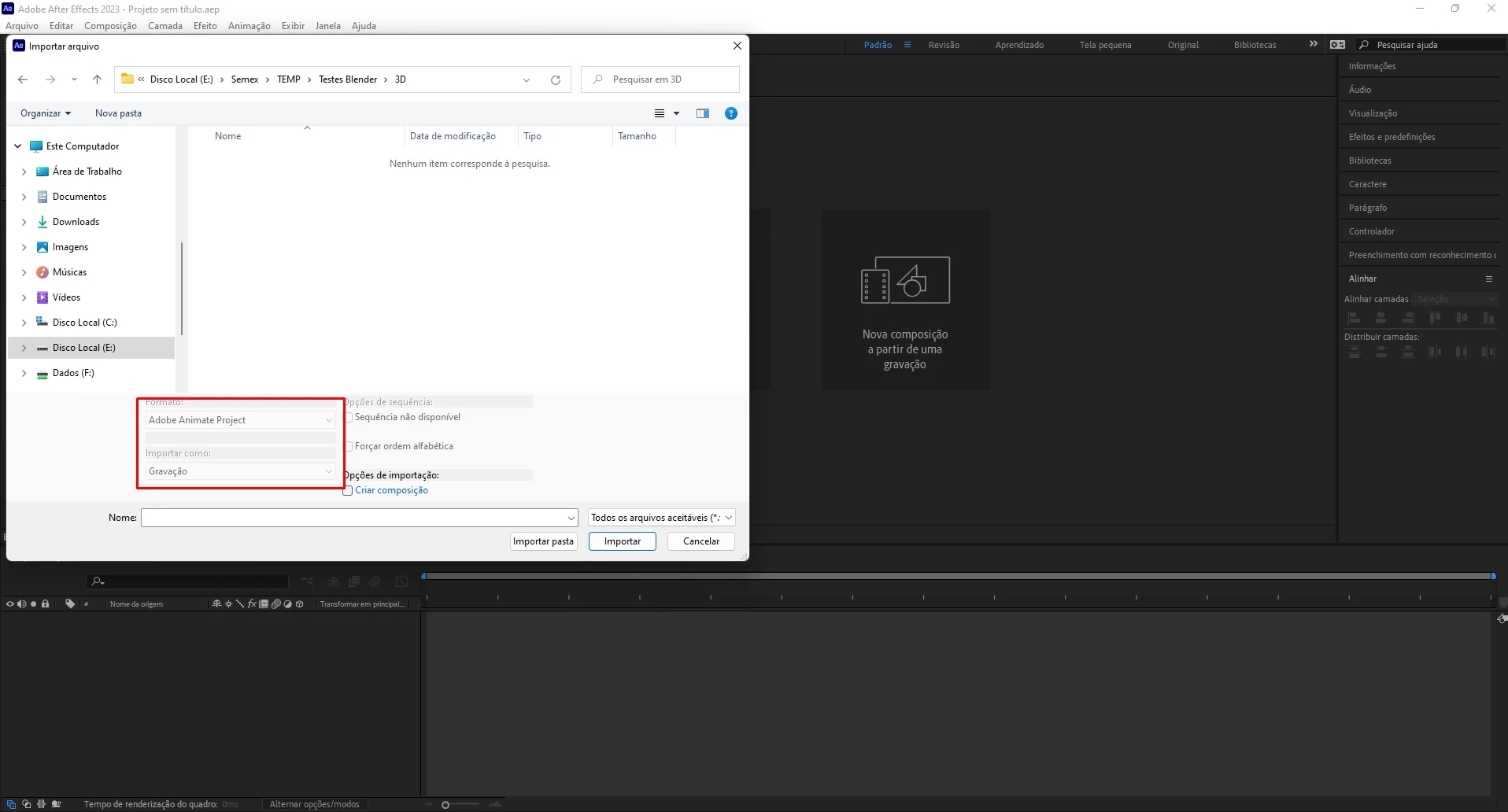The width and height of the screenshot is (1508, 812).
Task: Select Disco Local (E:) in the tree
Action: tap(91, 348)
